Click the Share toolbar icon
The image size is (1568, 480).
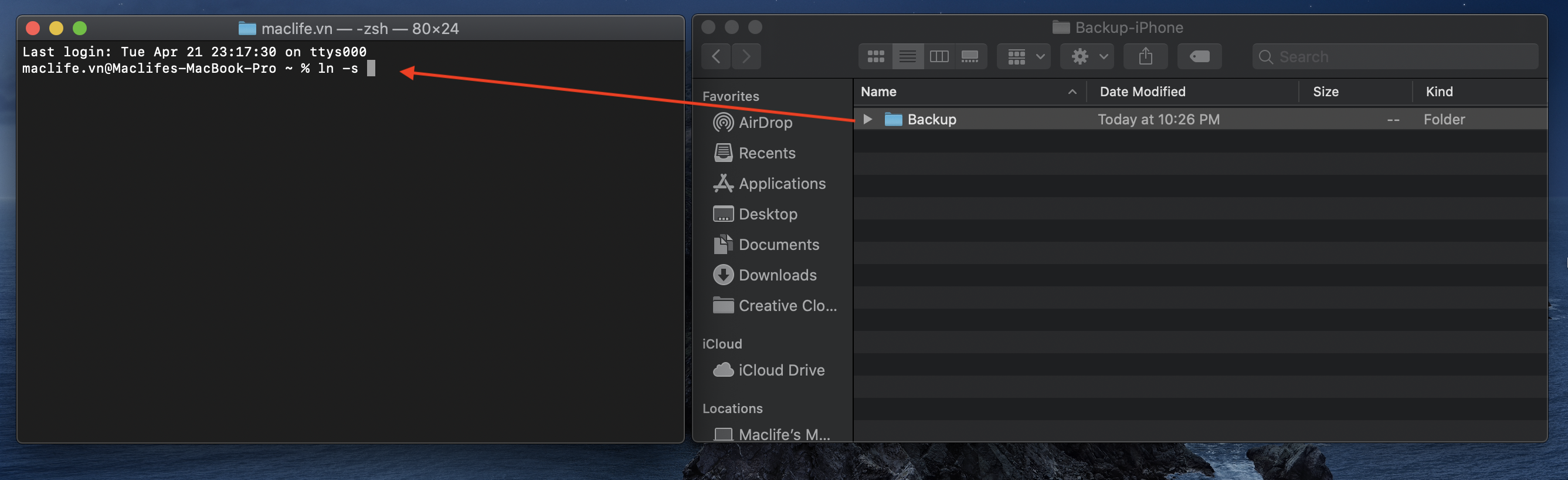[1145, 57]
